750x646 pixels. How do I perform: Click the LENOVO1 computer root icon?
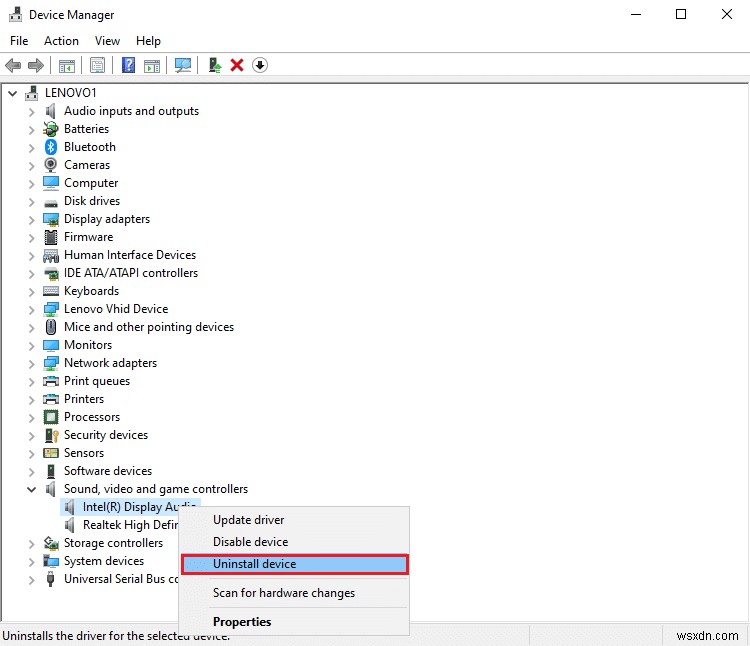[x=32, y=93]
